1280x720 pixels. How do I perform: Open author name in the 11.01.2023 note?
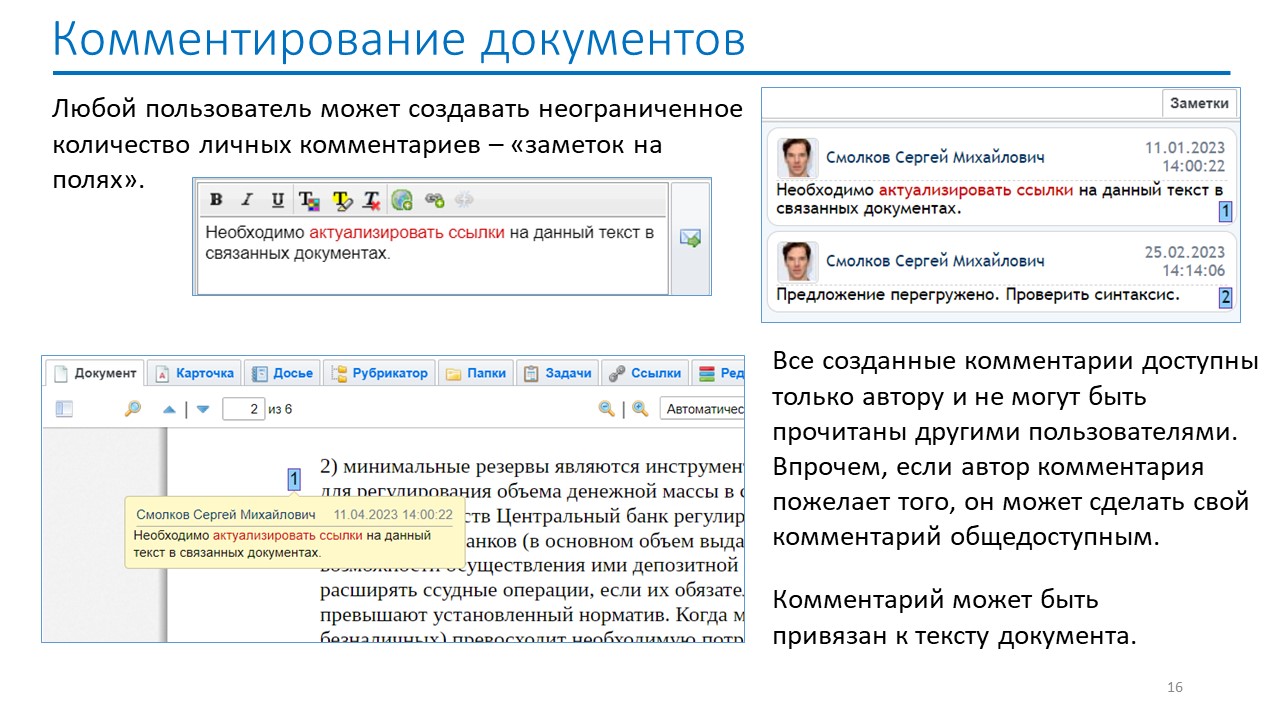click(935, 158)
